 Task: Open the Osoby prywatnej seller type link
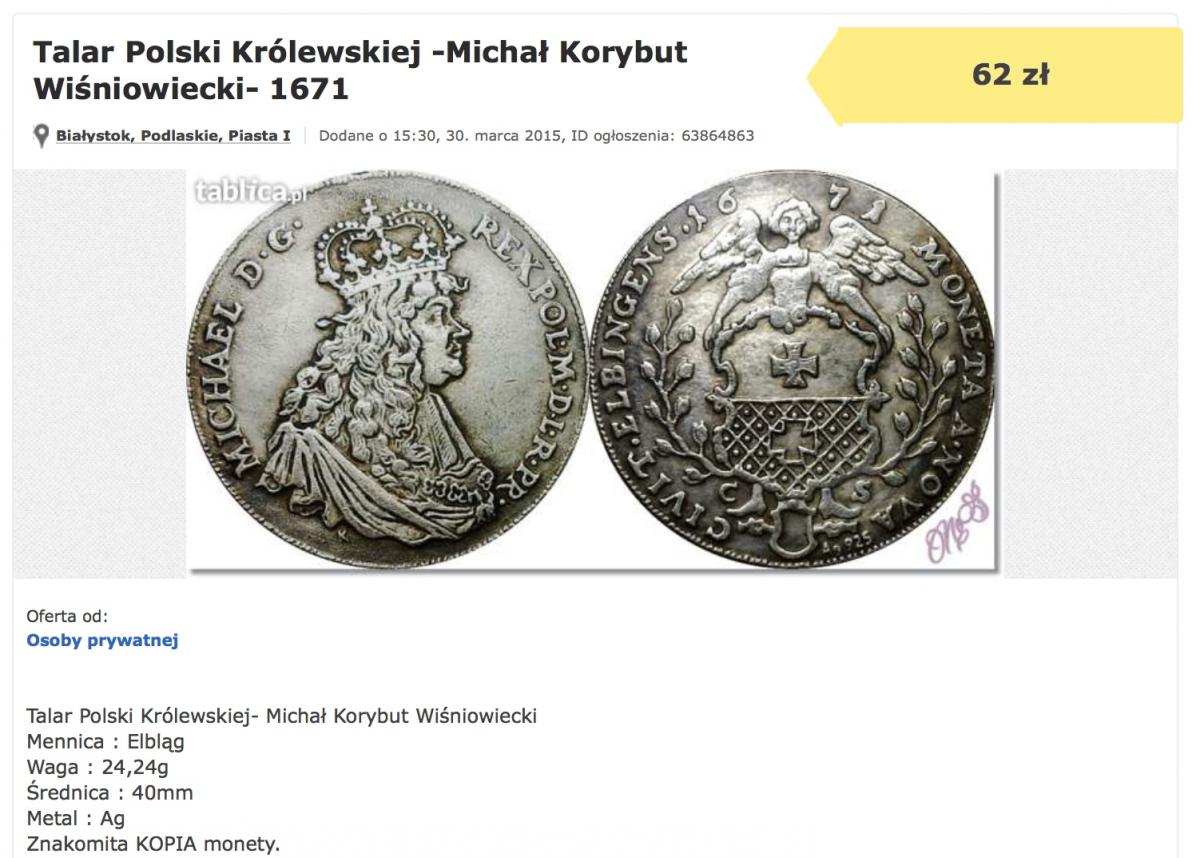click(102, 640)
